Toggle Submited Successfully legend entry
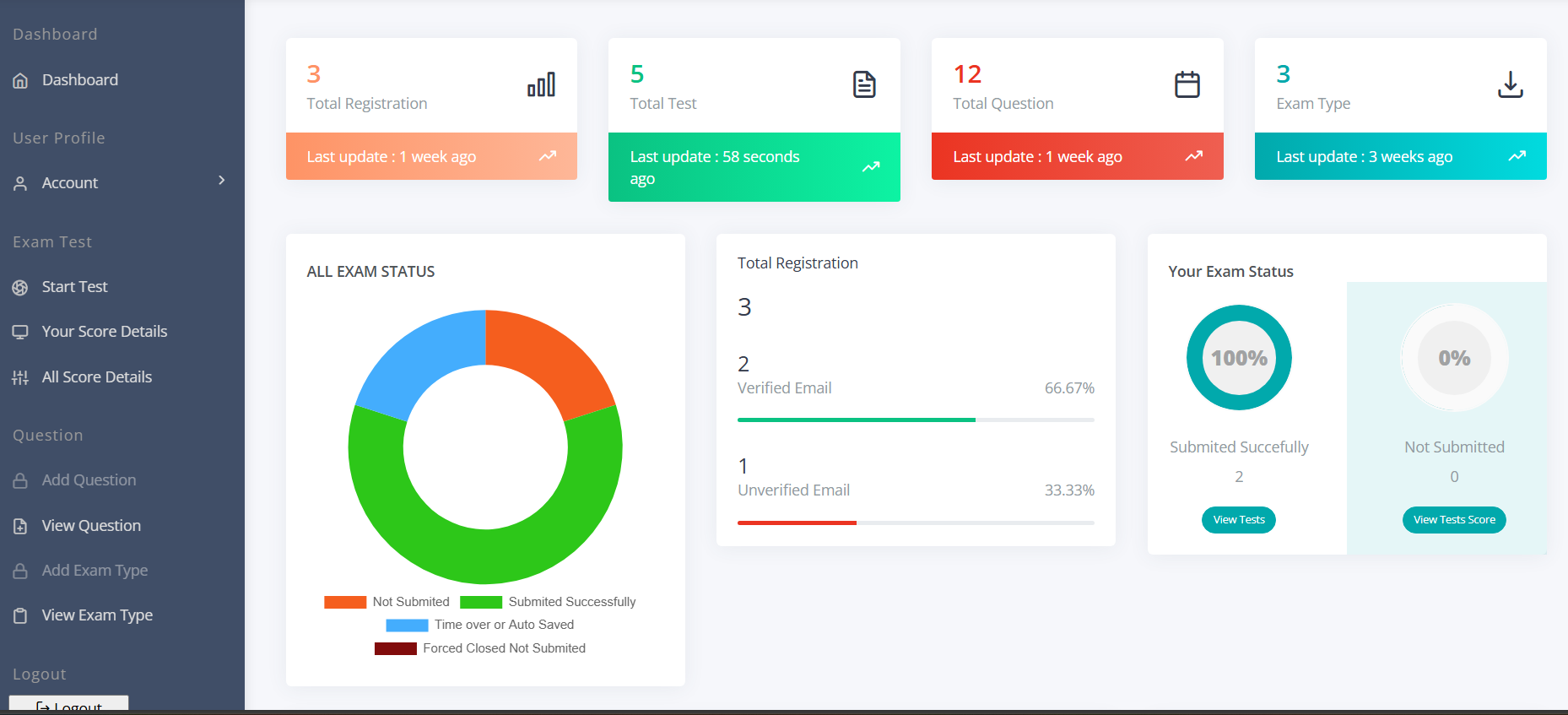This screenshot has height=715, width=1568. pyautogui.click(x=549, y=602)
